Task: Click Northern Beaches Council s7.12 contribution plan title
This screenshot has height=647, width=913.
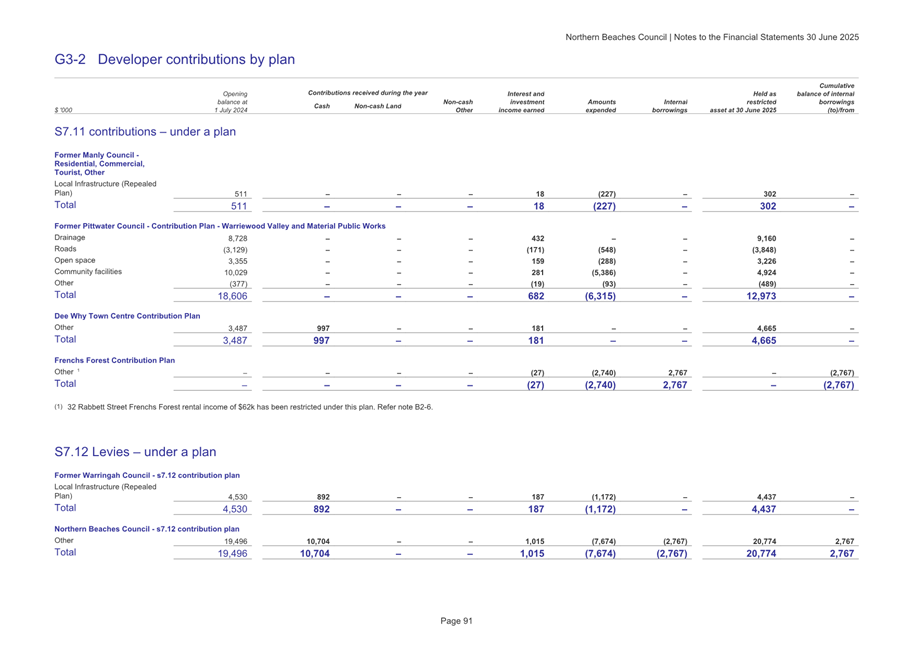Action: pos(147,527)
